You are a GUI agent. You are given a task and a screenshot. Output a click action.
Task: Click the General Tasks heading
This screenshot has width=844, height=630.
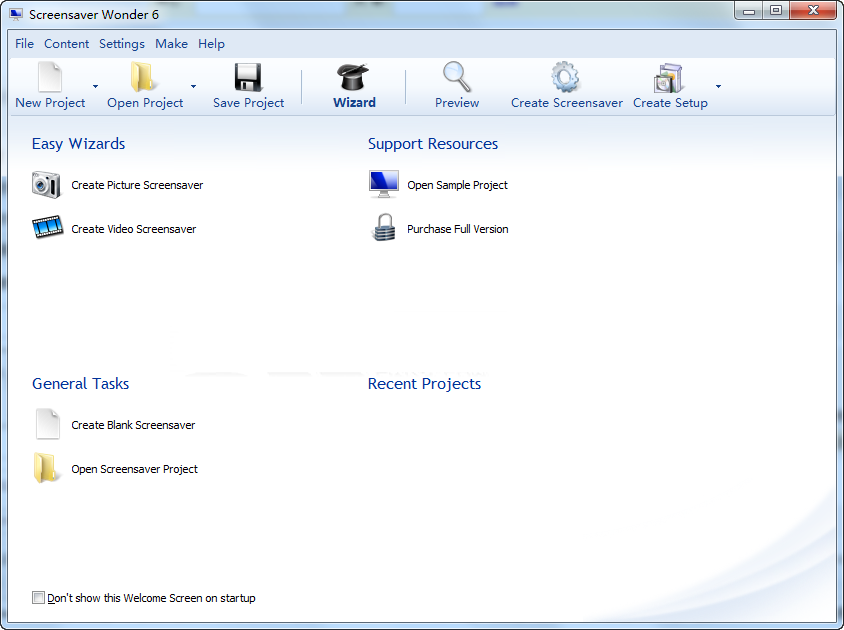point(80,384)
